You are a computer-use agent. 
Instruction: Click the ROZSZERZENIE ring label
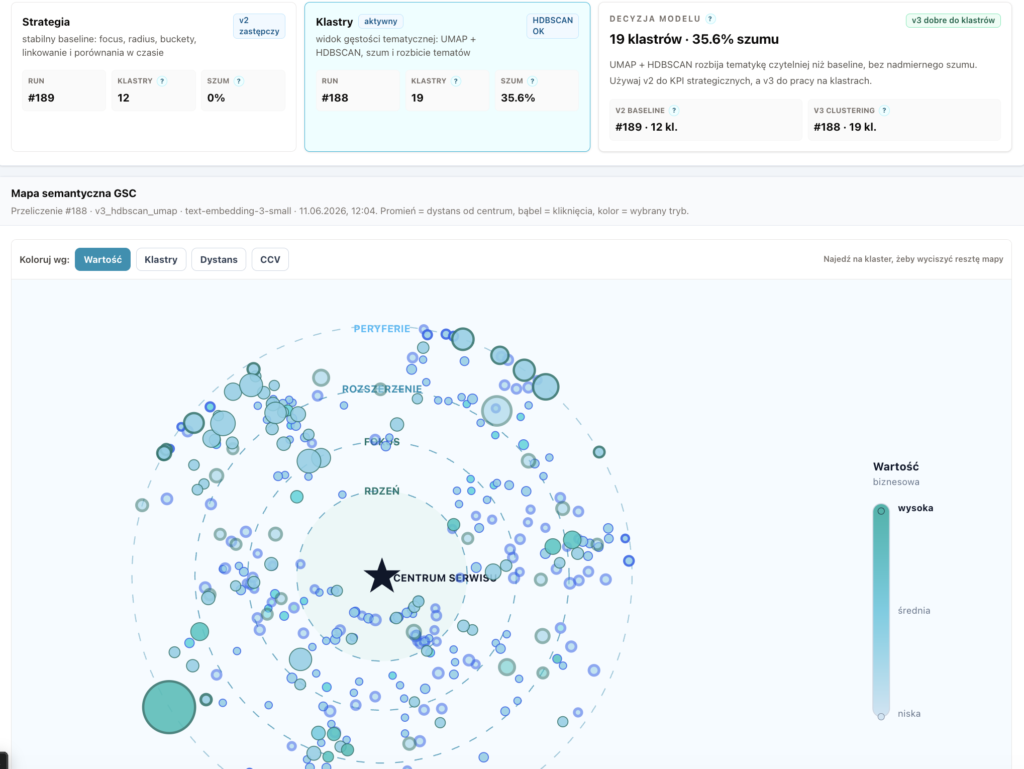click(382, 389)
